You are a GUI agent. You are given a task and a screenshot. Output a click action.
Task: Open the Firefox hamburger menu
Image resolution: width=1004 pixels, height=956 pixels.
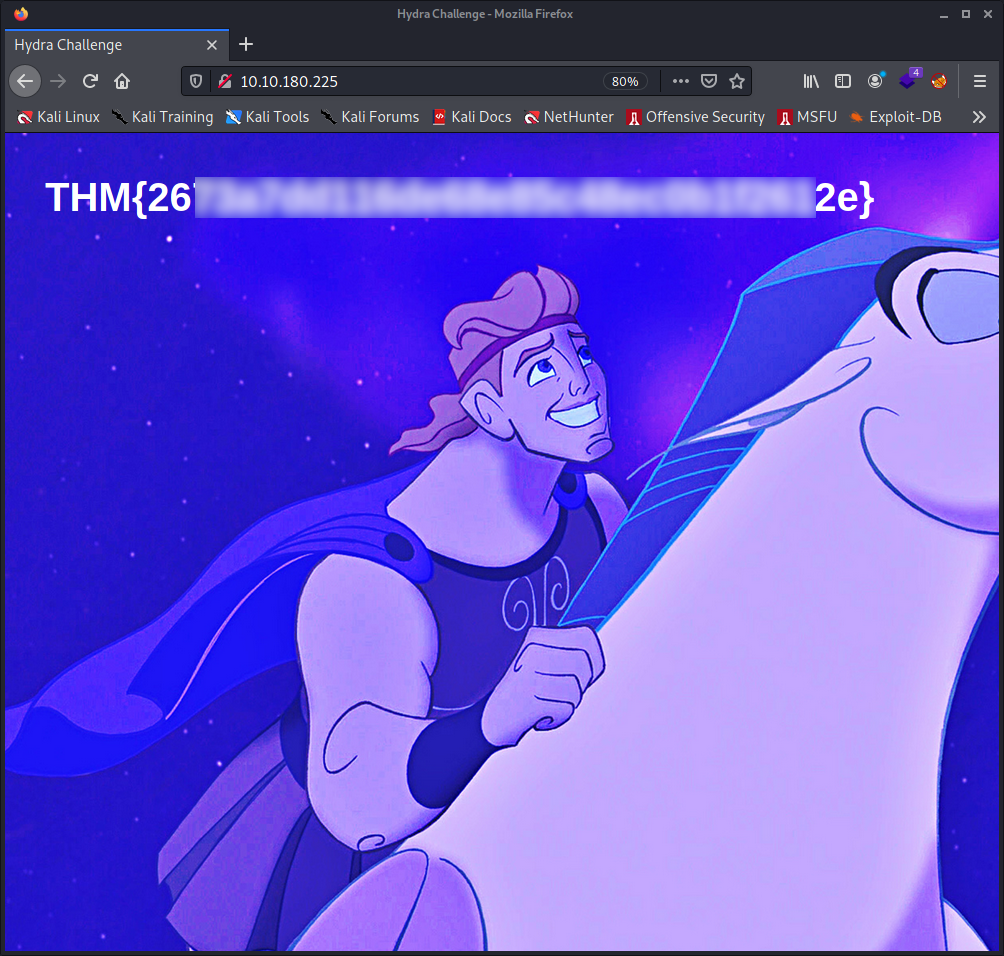pyautogui.click(x=980, y=81)
